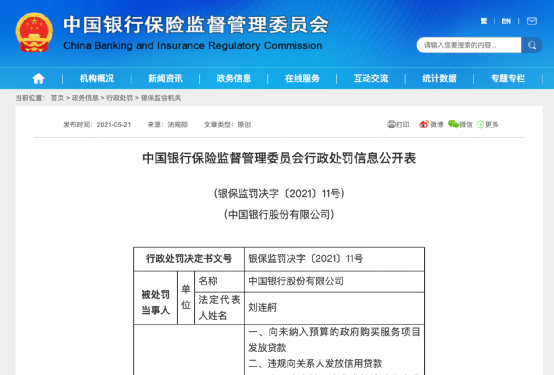Click the article title 行政处罚信息公开表
This screenshot has height=375, width=554.
pos(279,158)
